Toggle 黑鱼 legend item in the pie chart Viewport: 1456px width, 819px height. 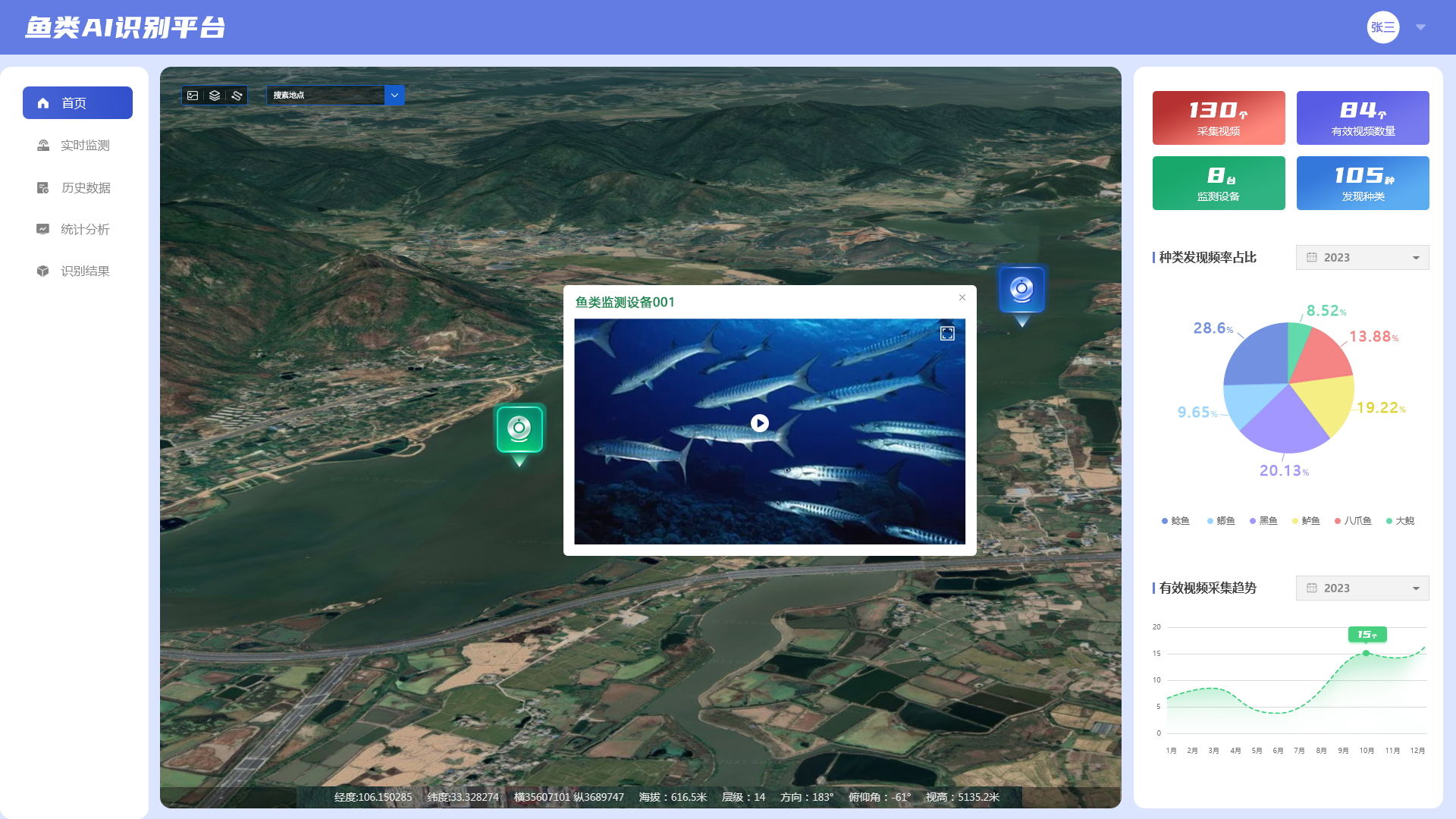(1263, 521)
